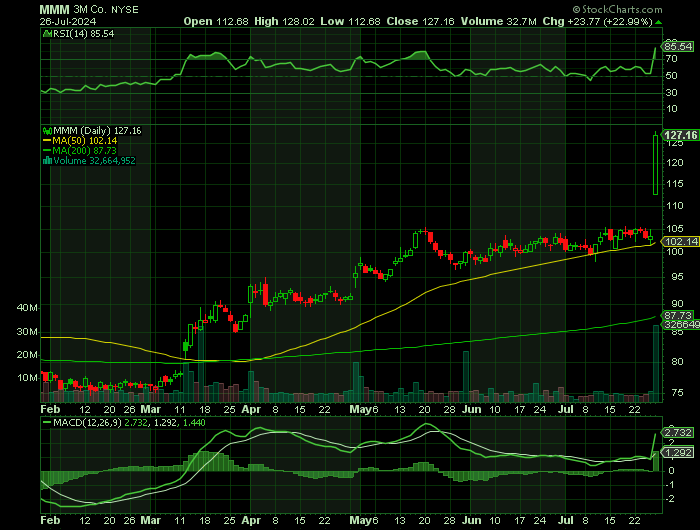
Task: Click the candlestick icon beside MMM (Daily) legend
Action: pyautogui.click(x=47, y=131)
